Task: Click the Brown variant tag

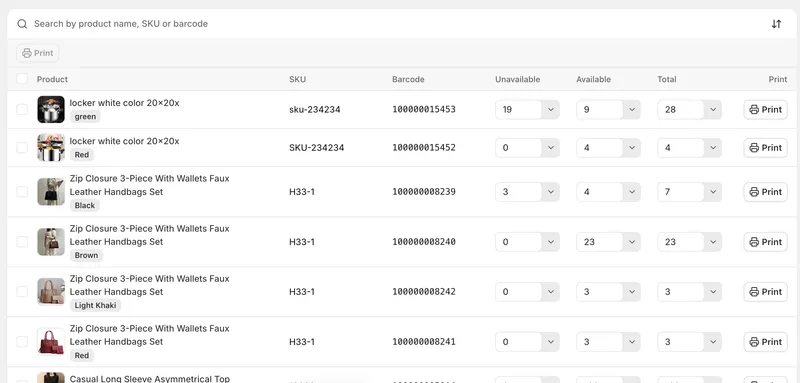Action: tap(86, 256)
